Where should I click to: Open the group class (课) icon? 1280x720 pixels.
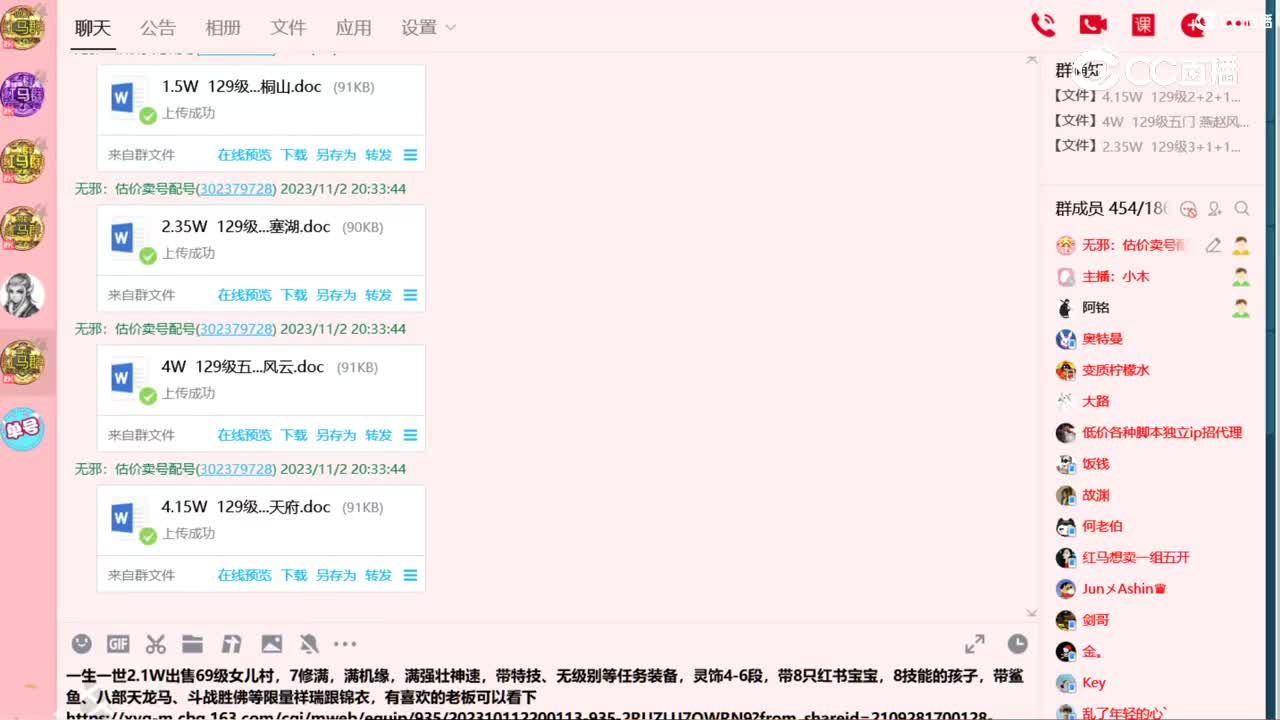(1143, 25)
